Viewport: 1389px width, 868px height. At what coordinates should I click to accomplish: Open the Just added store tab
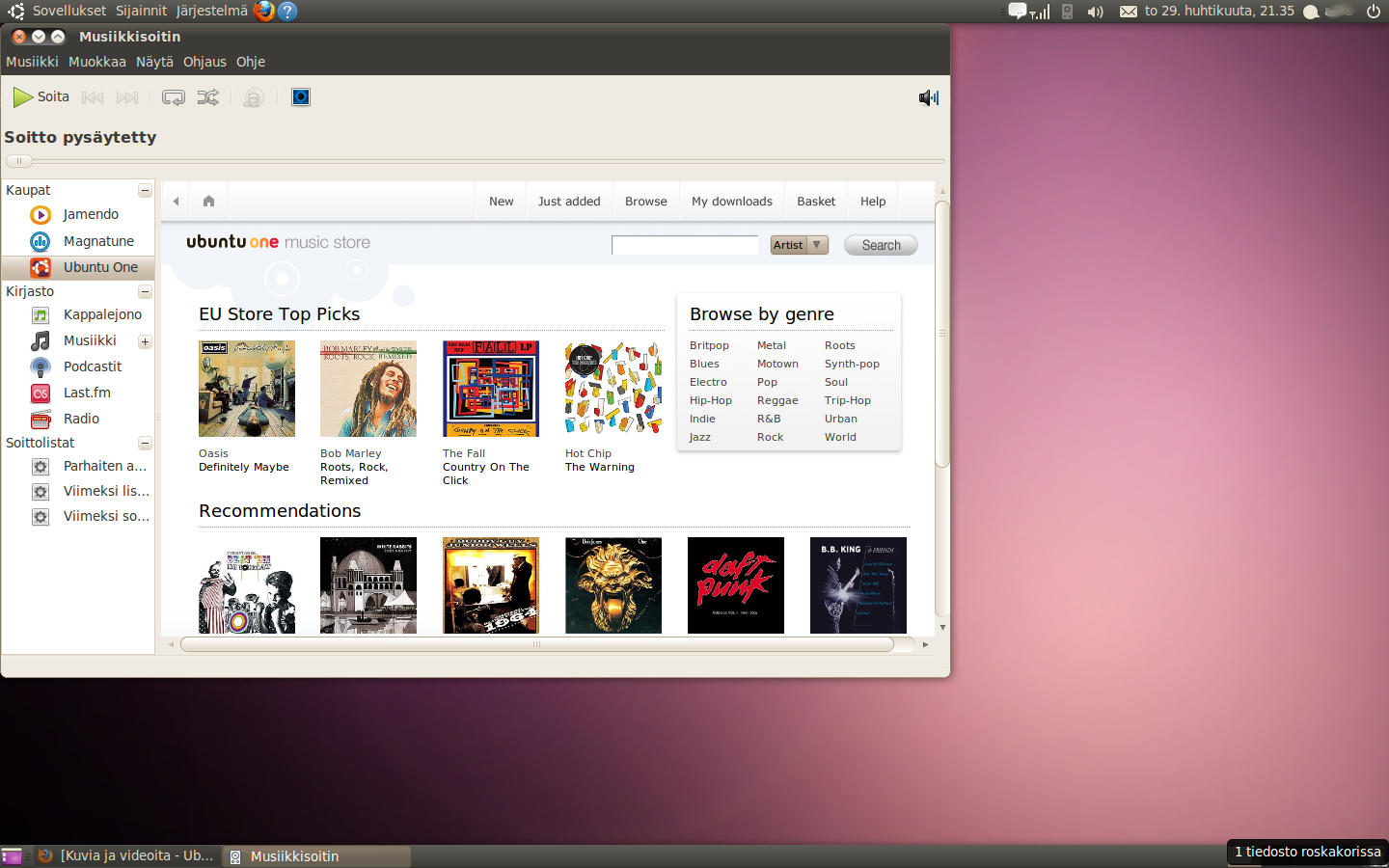tap(569, 202)
